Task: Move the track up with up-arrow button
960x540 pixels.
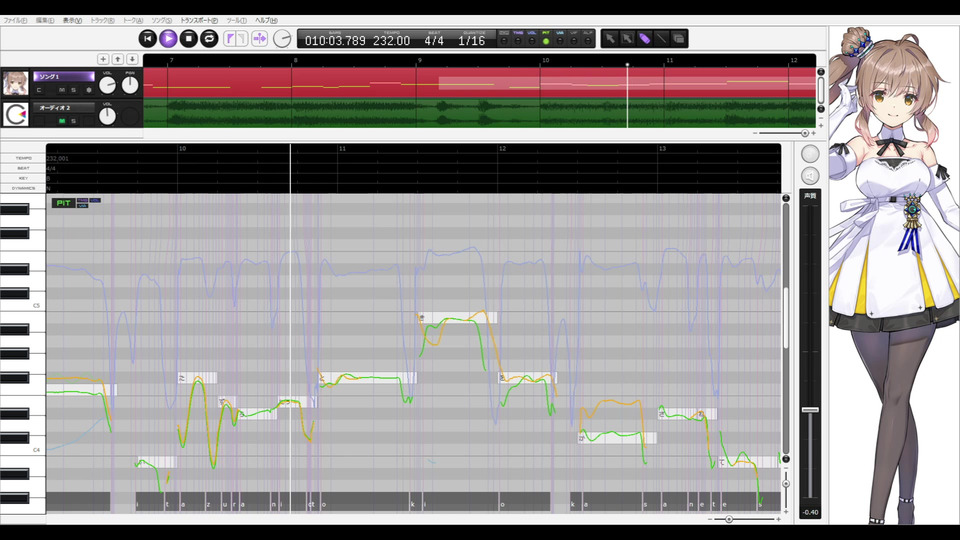Action: 118,59
